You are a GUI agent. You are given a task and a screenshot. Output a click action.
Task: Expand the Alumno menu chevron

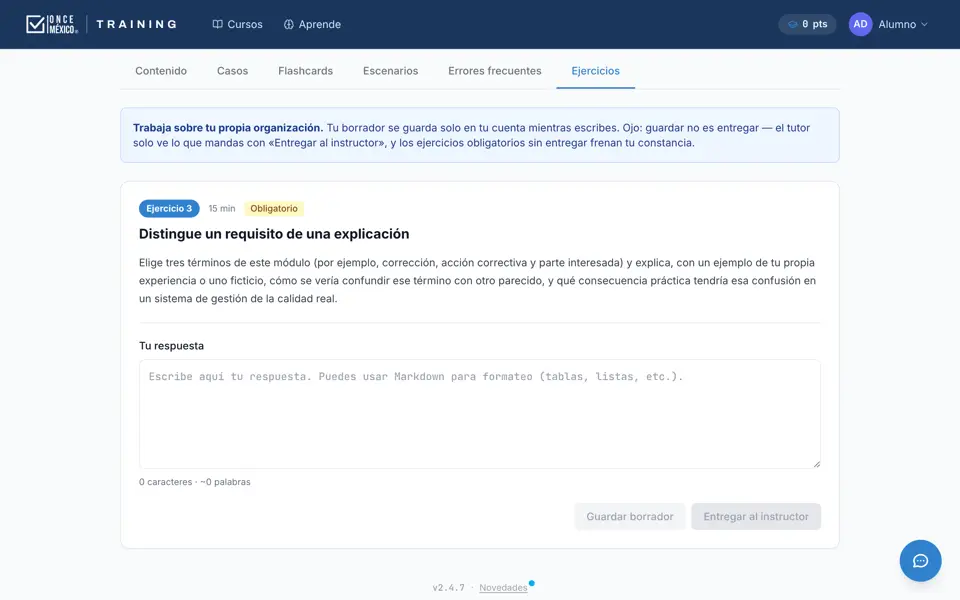click(x=924, y=24)
